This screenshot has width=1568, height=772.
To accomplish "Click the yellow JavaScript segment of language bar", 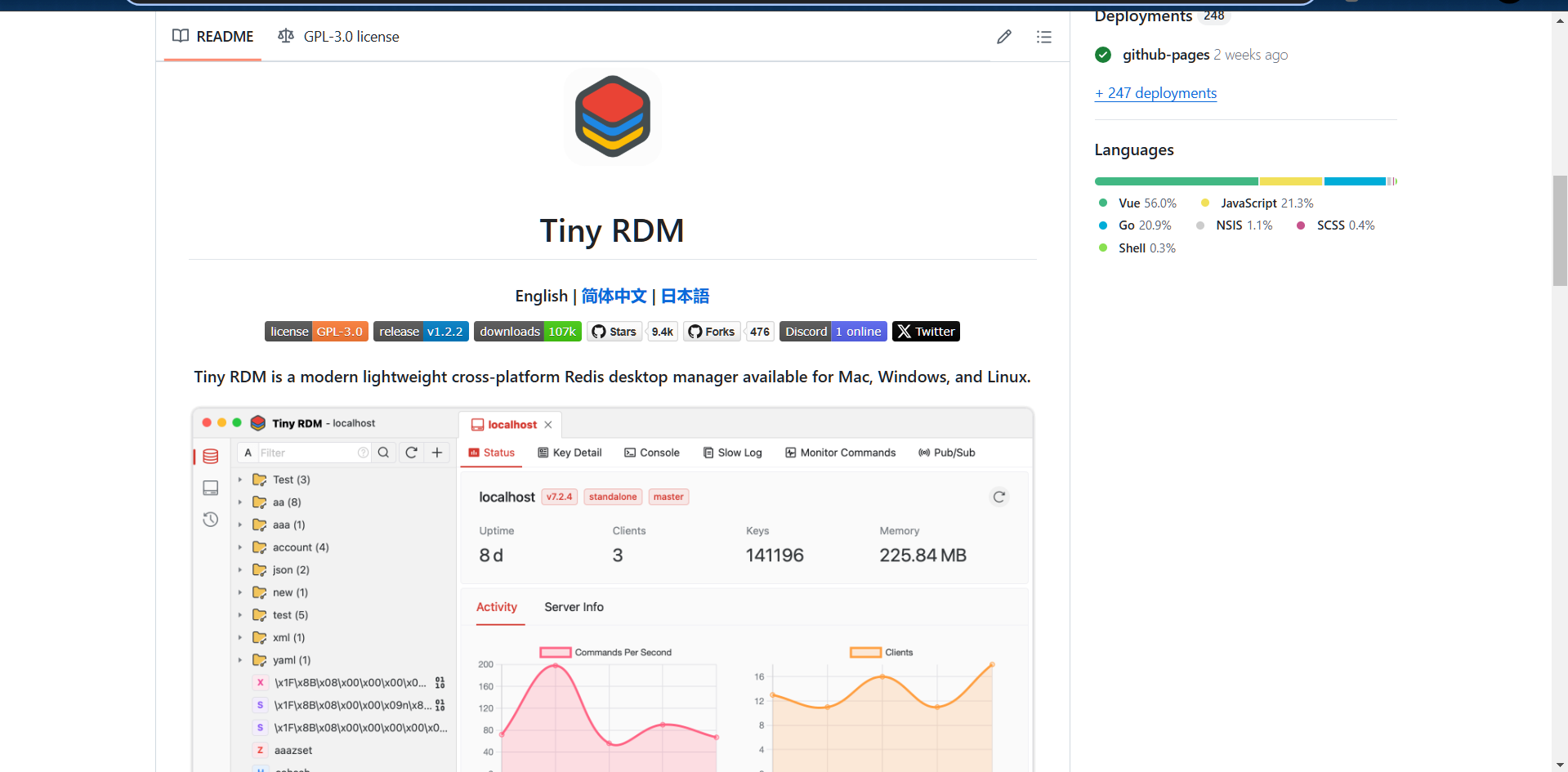I will (1291, 181).
